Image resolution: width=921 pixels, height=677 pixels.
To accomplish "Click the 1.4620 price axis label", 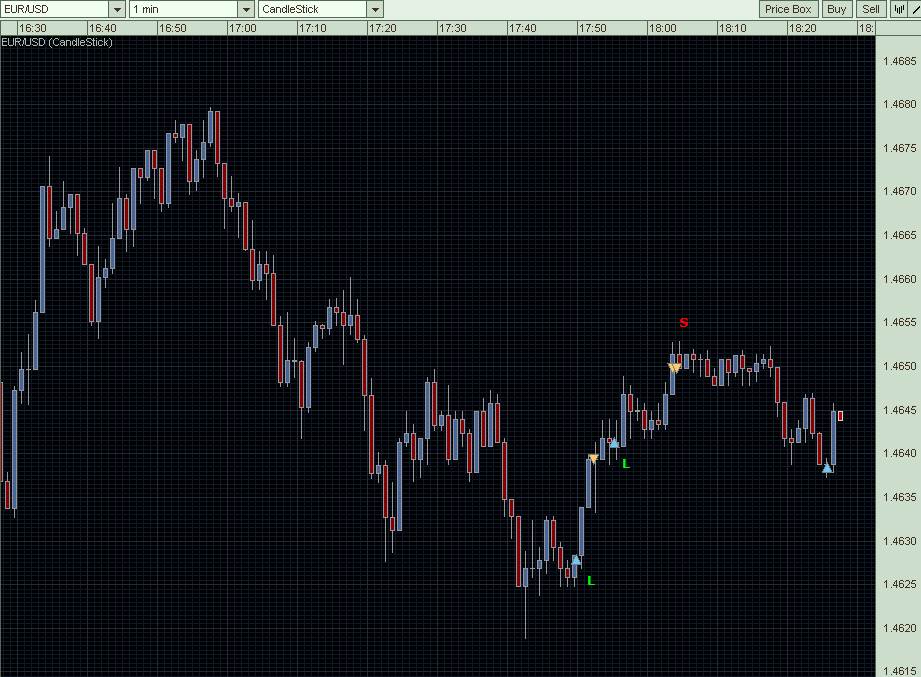I will [x=900, y=628].
